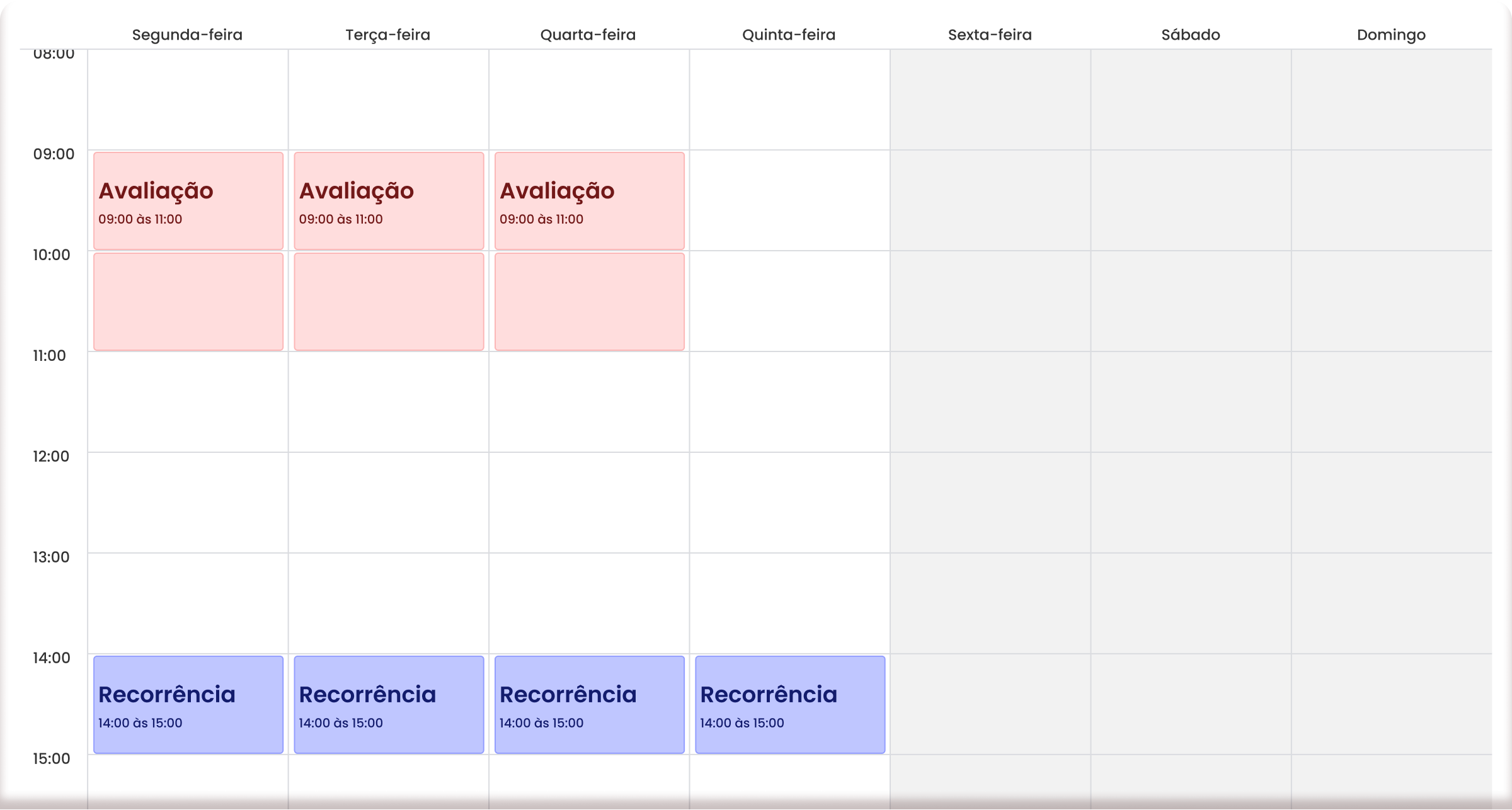
Task: Click Sunday's empty 14:00 slot
Action: coord(1392,704)
